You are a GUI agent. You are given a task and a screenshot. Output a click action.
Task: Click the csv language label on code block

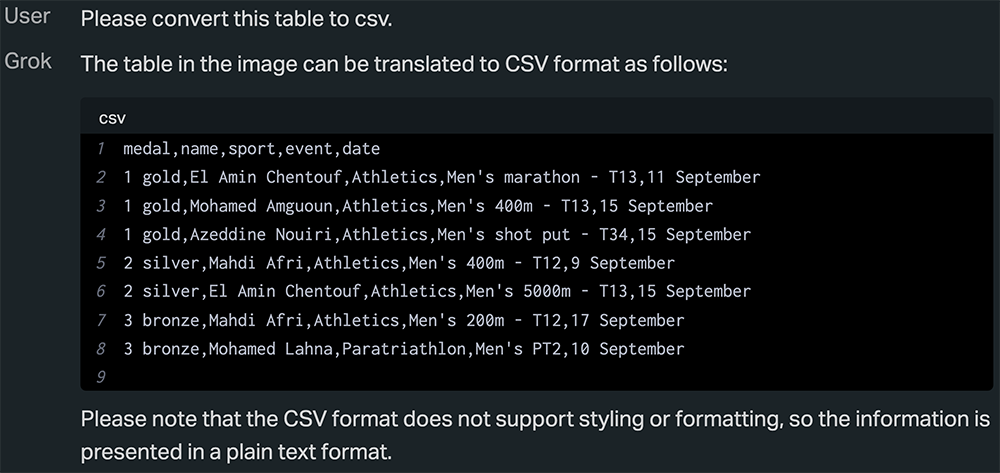point(112,118)
